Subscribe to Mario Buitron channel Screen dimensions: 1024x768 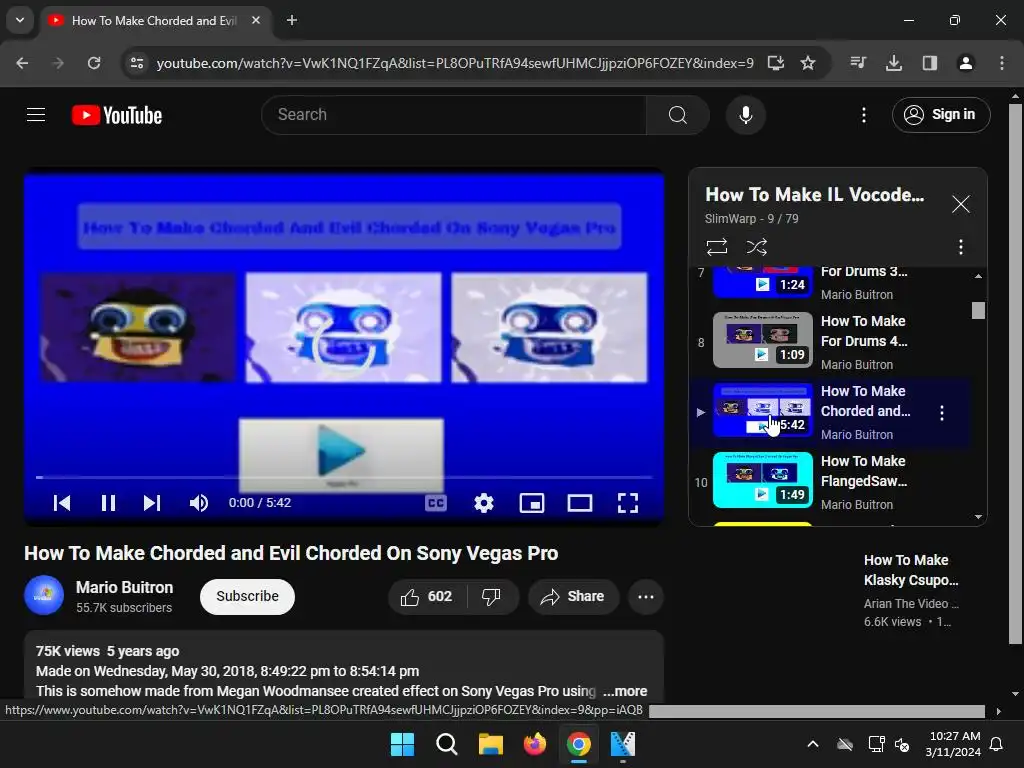coord(248,596)
